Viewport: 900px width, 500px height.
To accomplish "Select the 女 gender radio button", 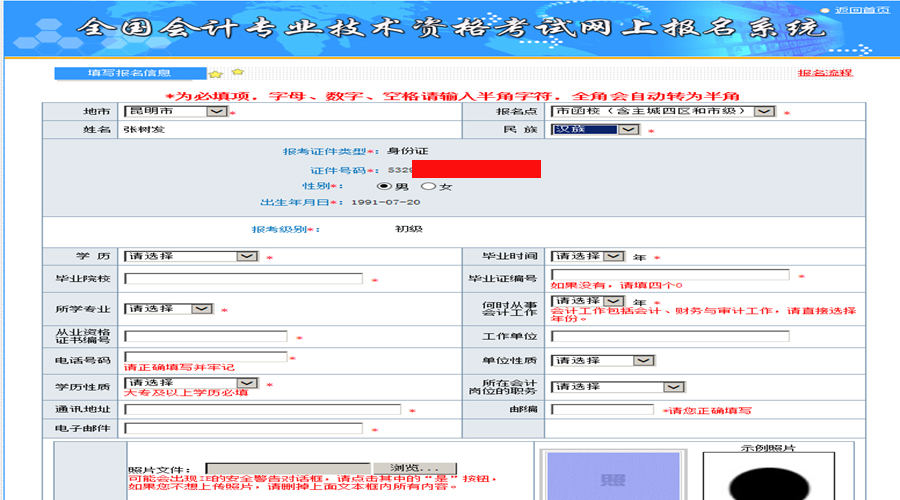I will pyautogui.click(x=428, y=186).
